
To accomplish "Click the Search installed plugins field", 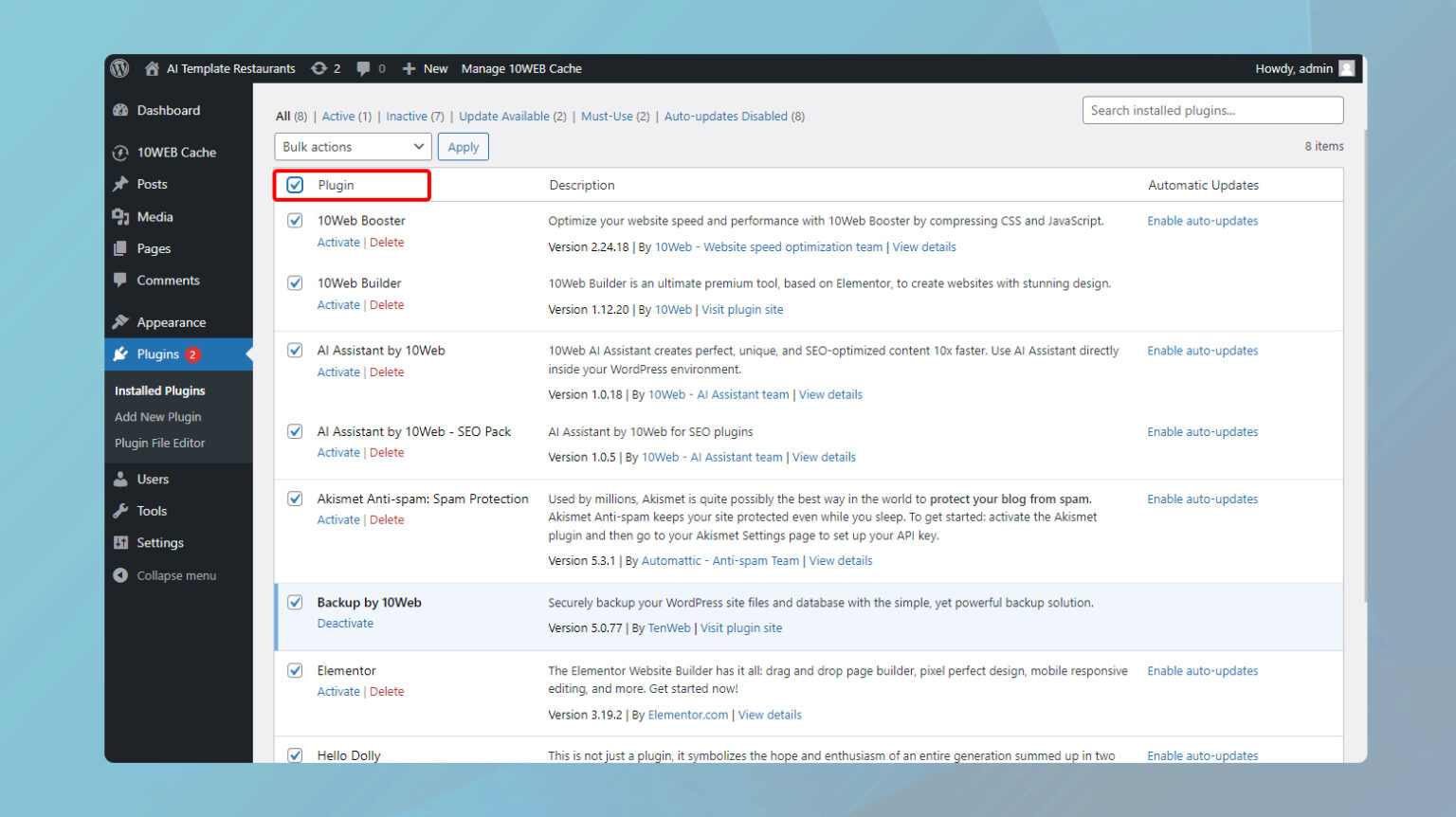I will (1212, 110).
